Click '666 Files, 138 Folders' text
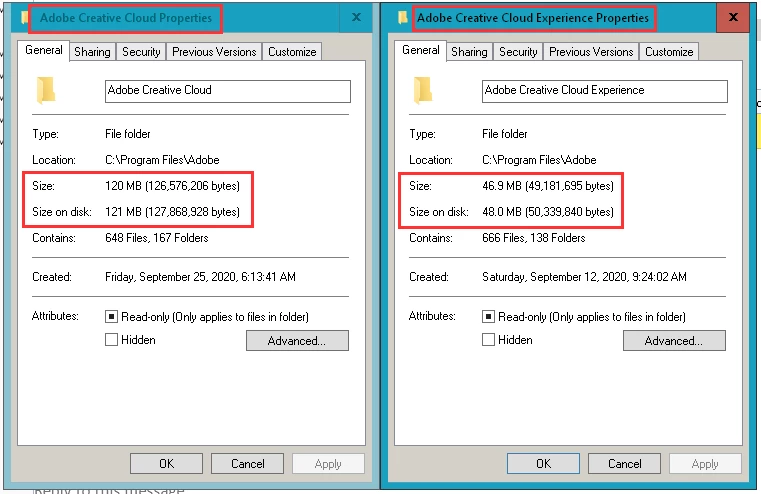 point(534,238)
